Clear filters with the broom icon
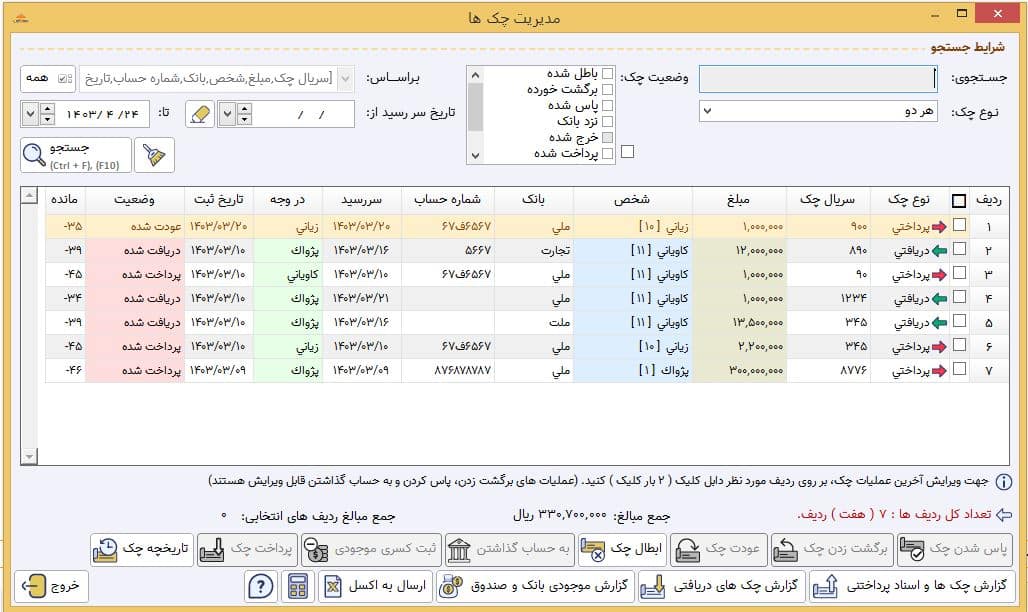Screen dimensions: 1028x612 (x=155, y=155)
